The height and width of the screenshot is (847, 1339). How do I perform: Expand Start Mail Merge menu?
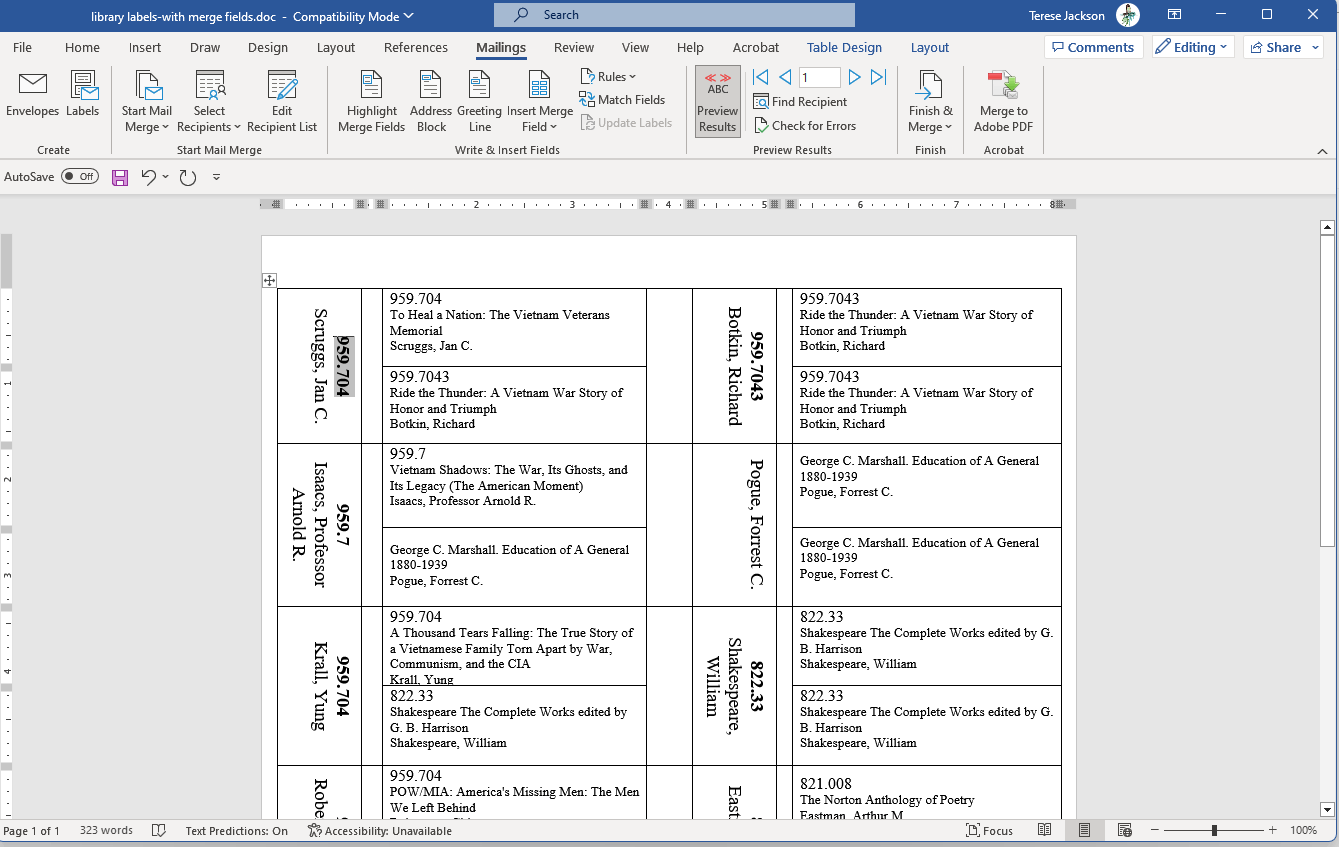click(x=147, y=102)
